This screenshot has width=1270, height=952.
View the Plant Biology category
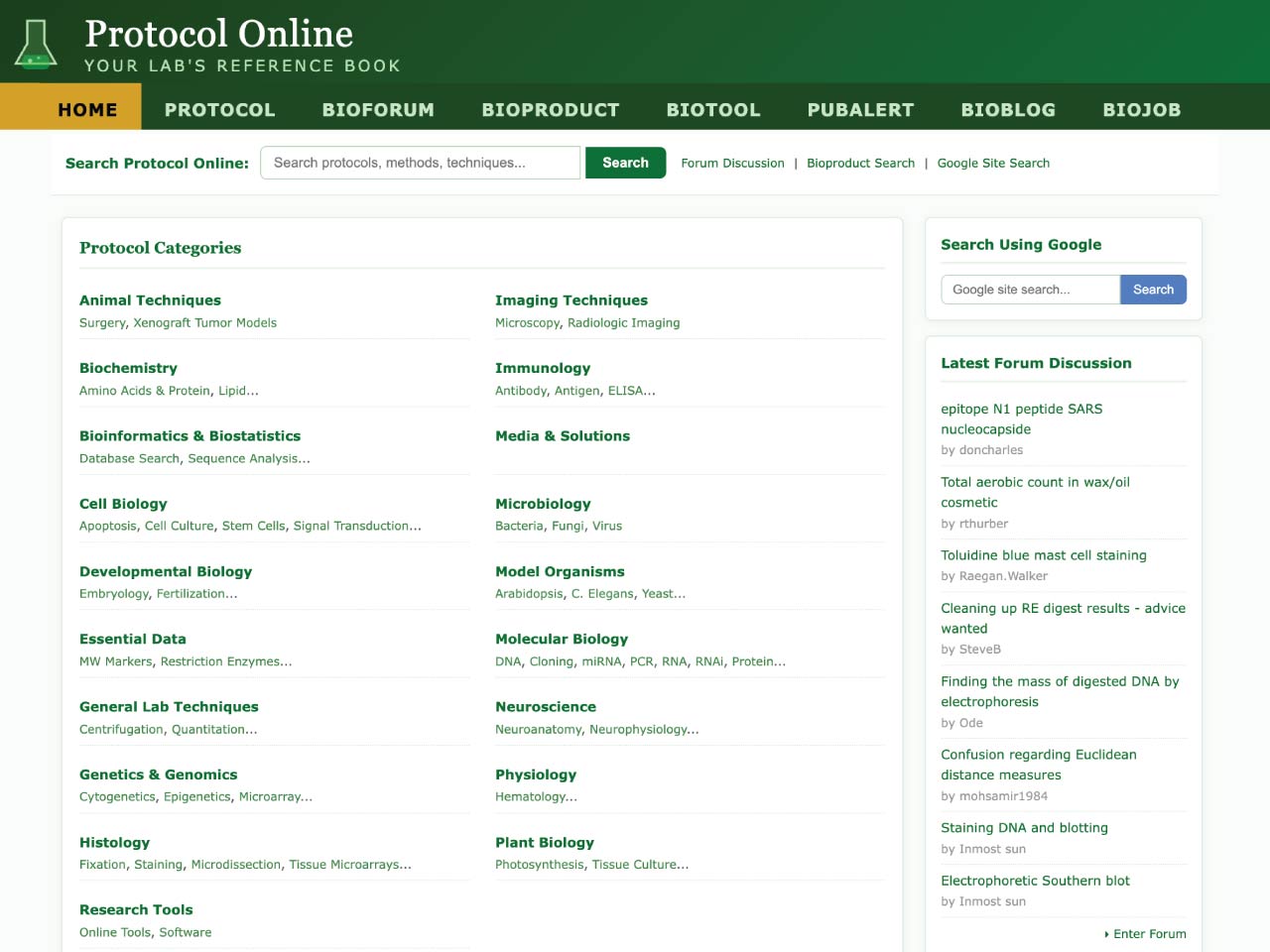click(545, 842)
